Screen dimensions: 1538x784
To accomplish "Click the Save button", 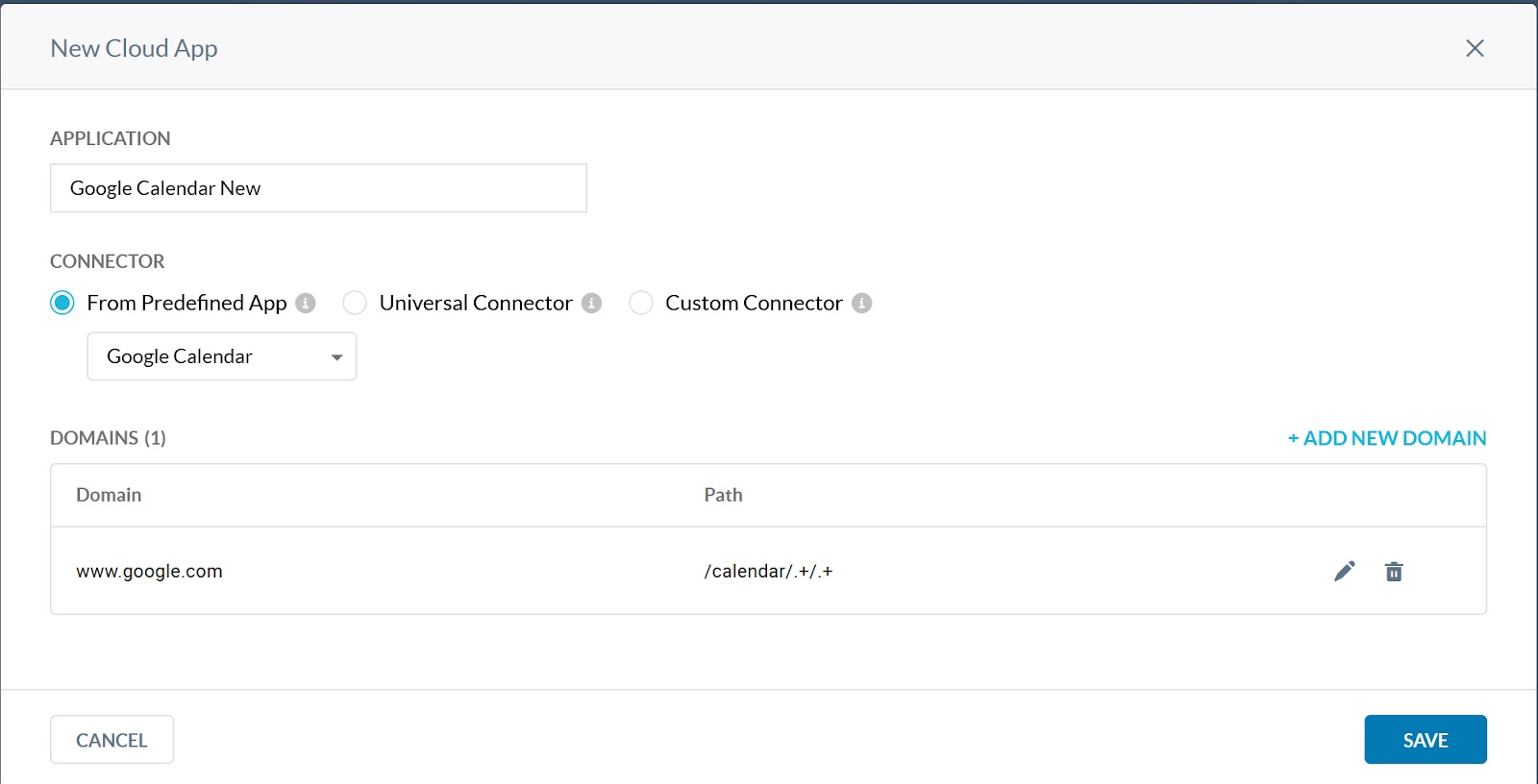I will coord(1426,740).
